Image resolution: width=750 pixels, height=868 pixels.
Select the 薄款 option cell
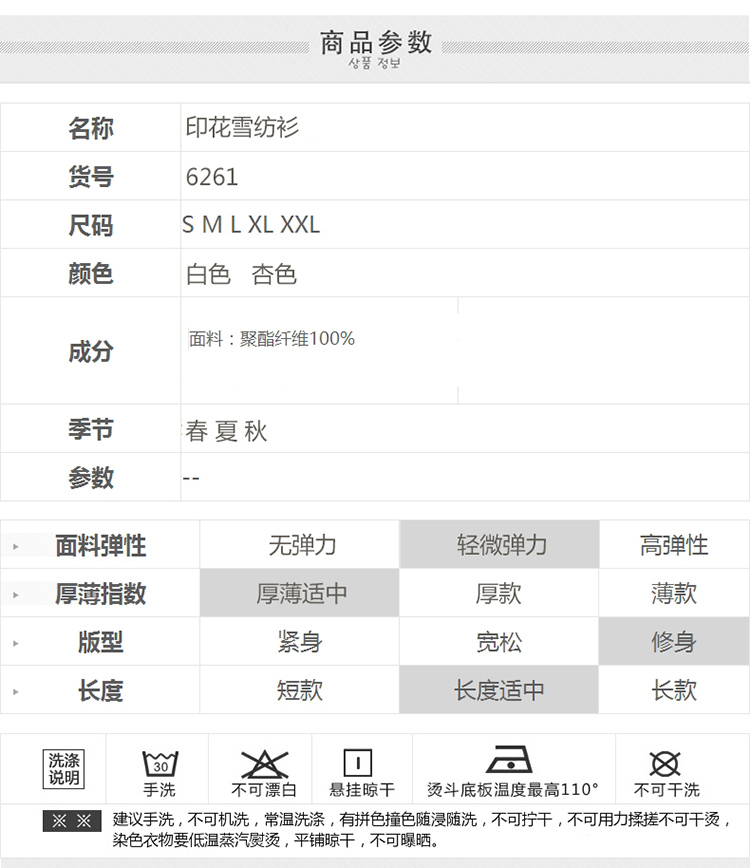(674, 593)
